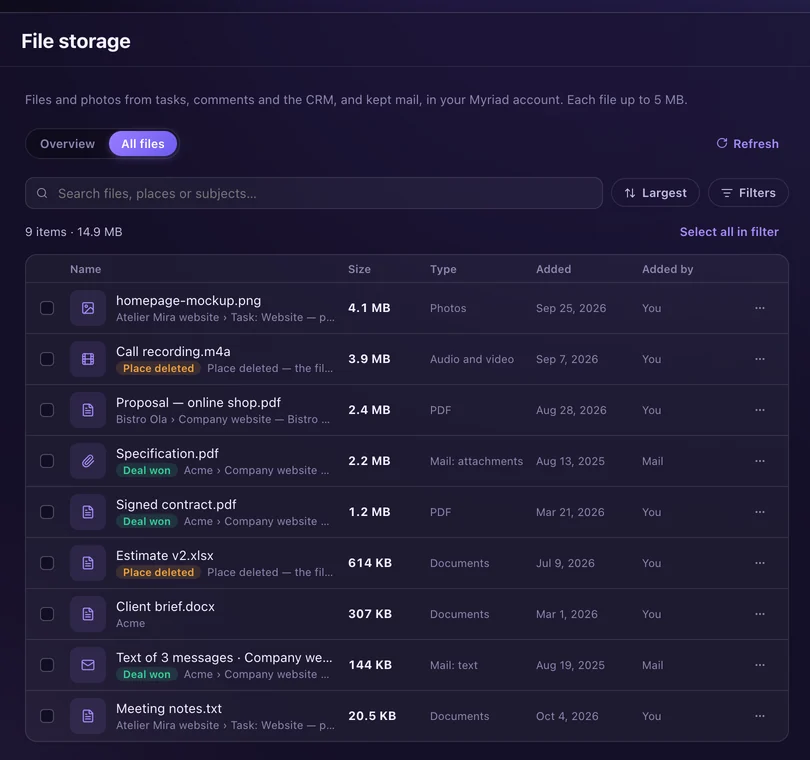
Task: Check the Meeting notes.txt checkbox
Action: (47, 716)
